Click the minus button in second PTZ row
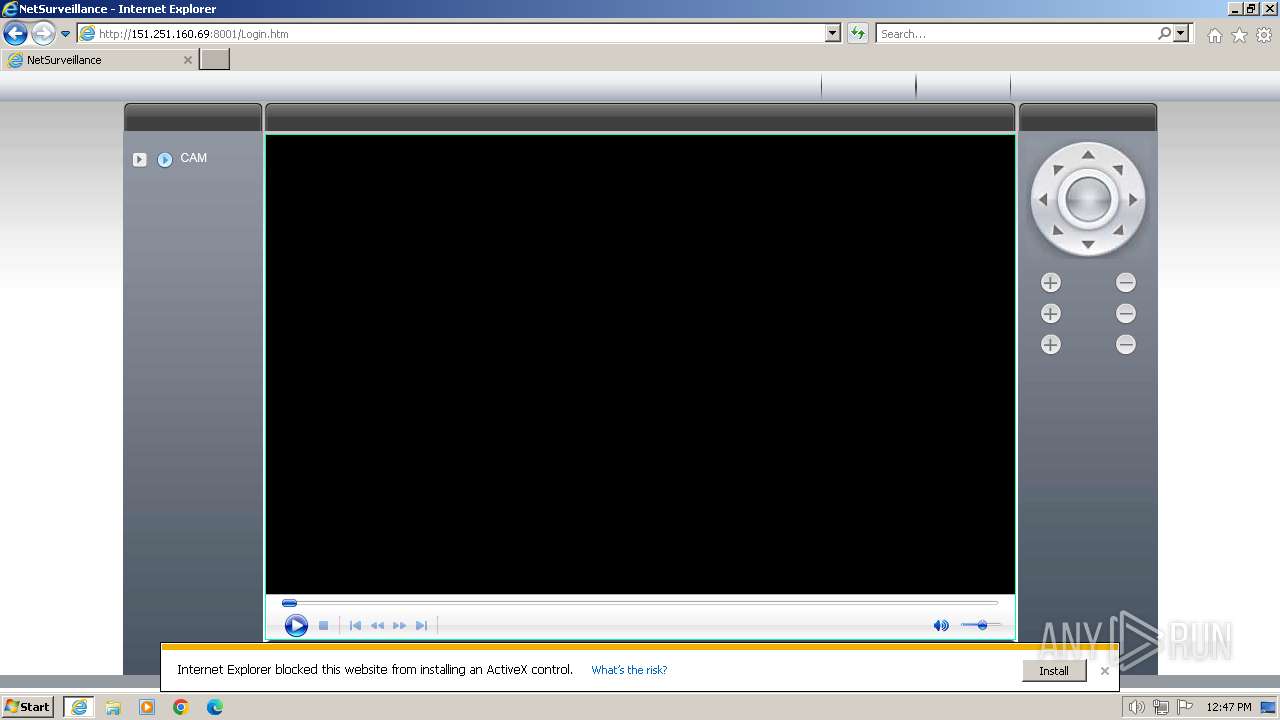 (x=1126, y=314)
